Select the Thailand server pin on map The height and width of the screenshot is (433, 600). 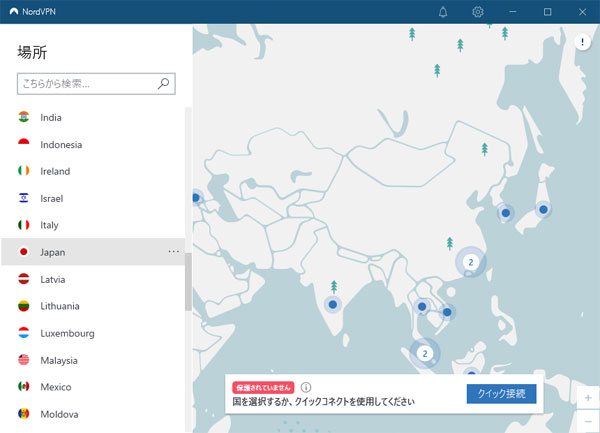click(422, 306)
